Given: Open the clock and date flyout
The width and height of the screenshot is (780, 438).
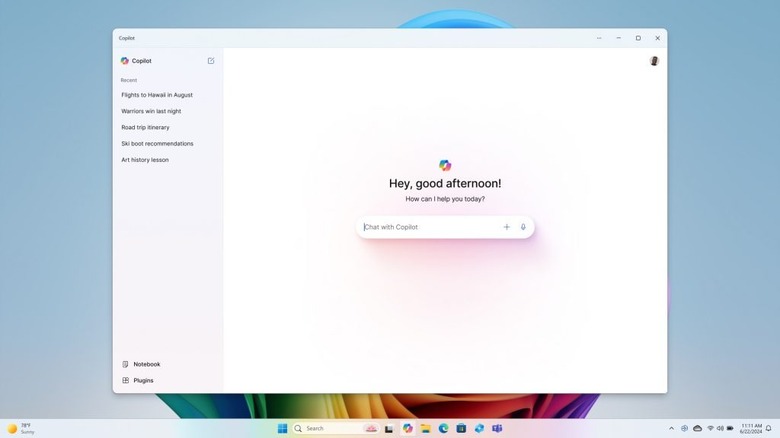Looking at the screenshot, I should [751, 429].
